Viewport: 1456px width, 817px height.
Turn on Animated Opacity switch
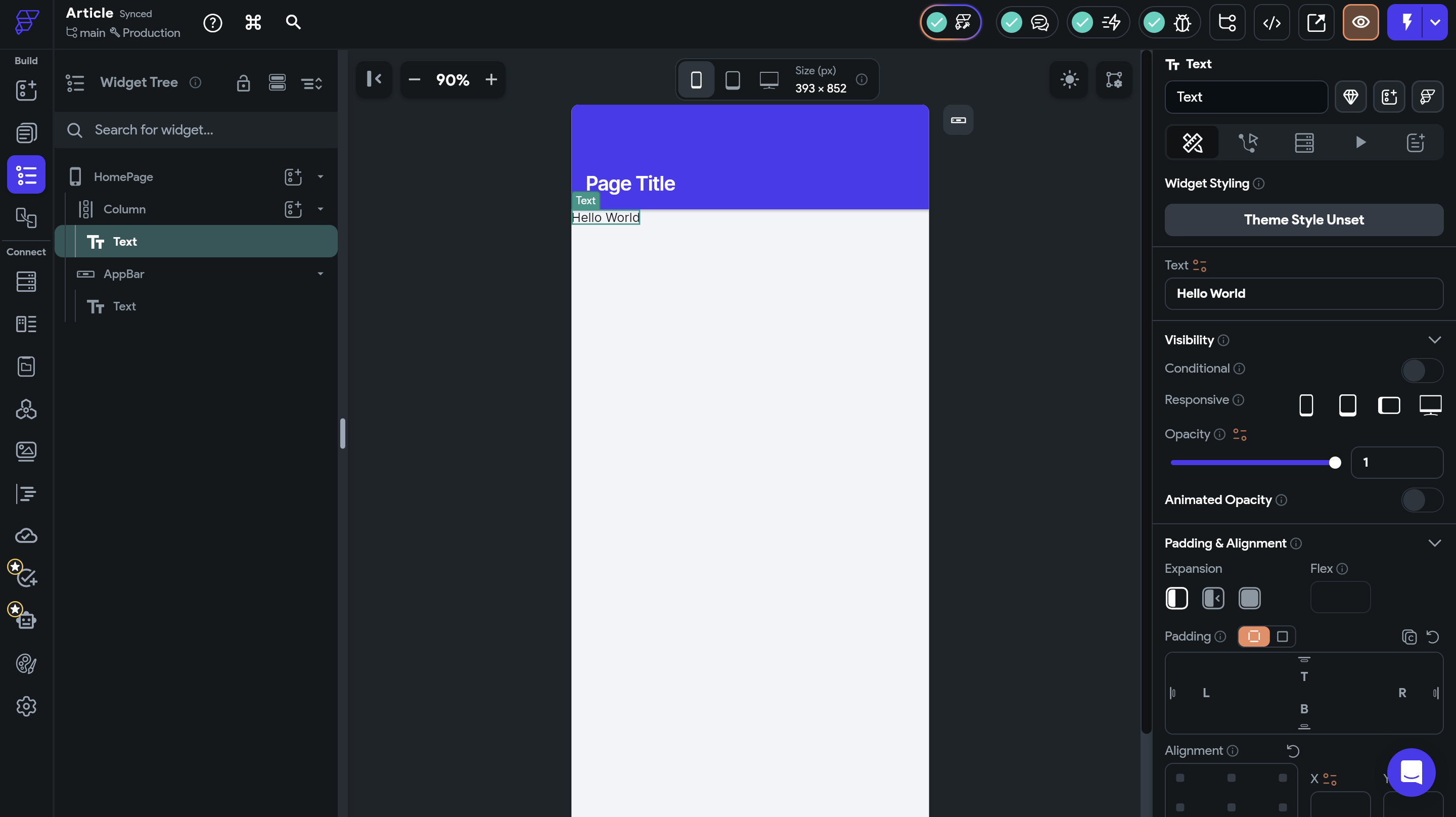click(1421, 500)
